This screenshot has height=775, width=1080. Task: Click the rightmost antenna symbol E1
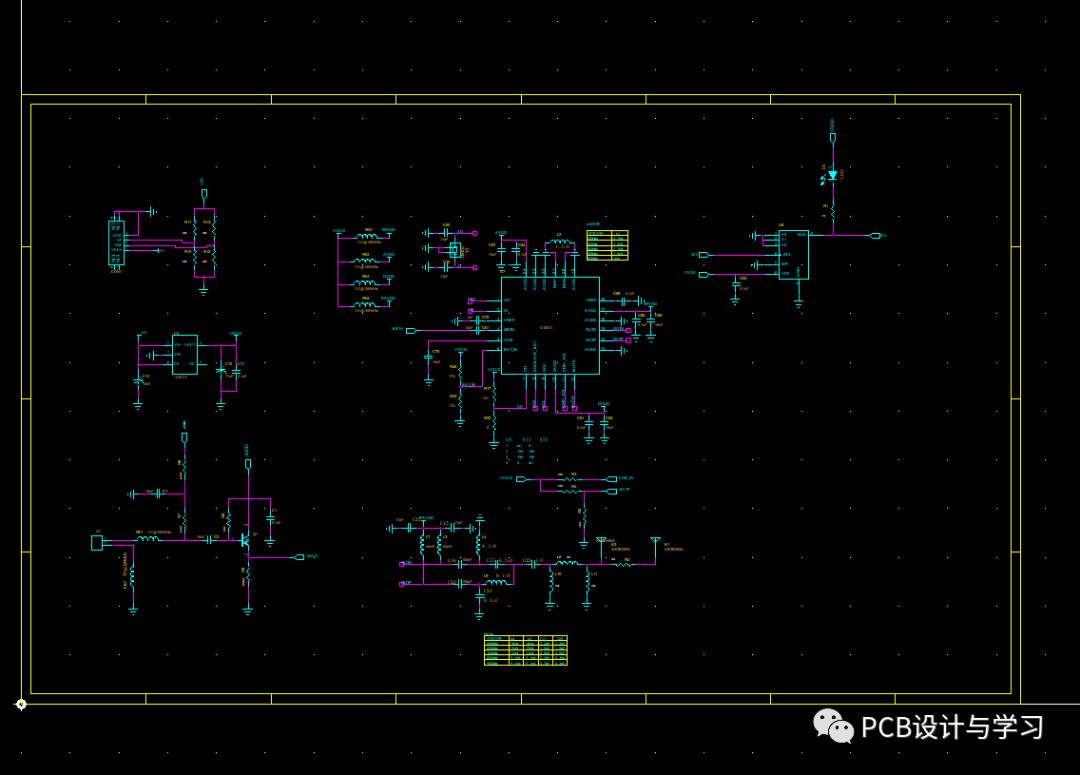coord(656,542)
